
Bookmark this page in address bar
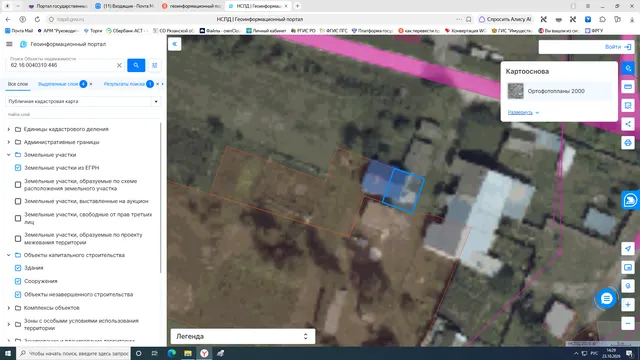469,19
